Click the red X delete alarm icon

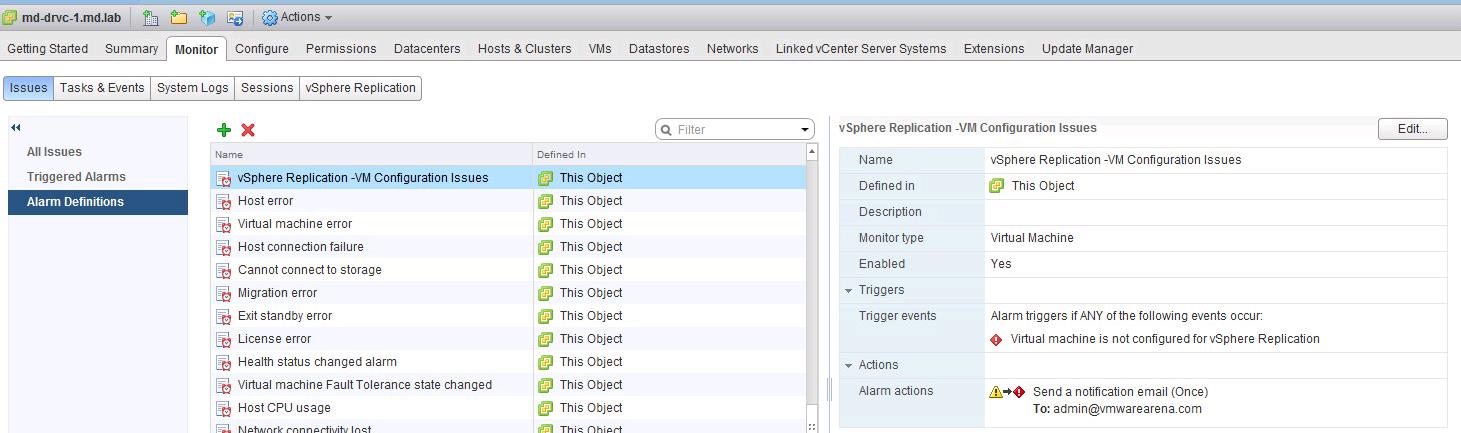[x=248, y=130]
